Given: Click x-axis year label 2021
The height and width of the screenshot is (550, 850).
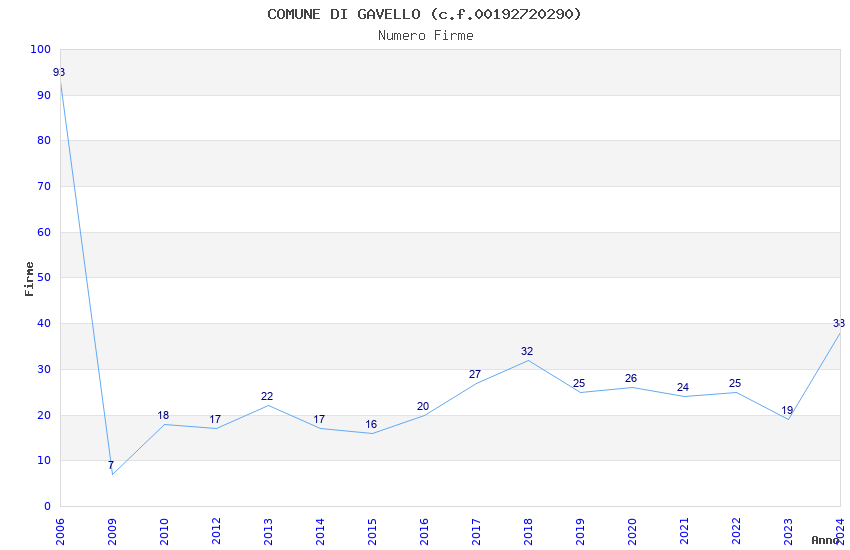Looking at the screenshot, I should (685, 532).
